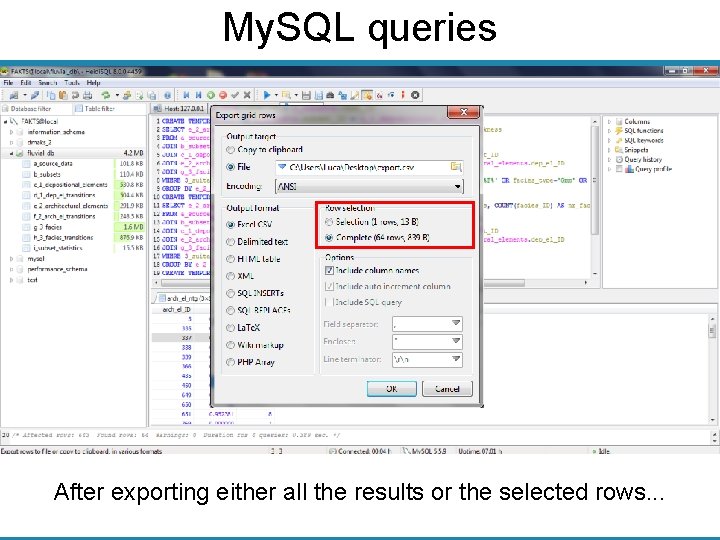Select the Complete (64 rows) radio option
Viewport: 720px width, 540px height.
coord(329,237)
